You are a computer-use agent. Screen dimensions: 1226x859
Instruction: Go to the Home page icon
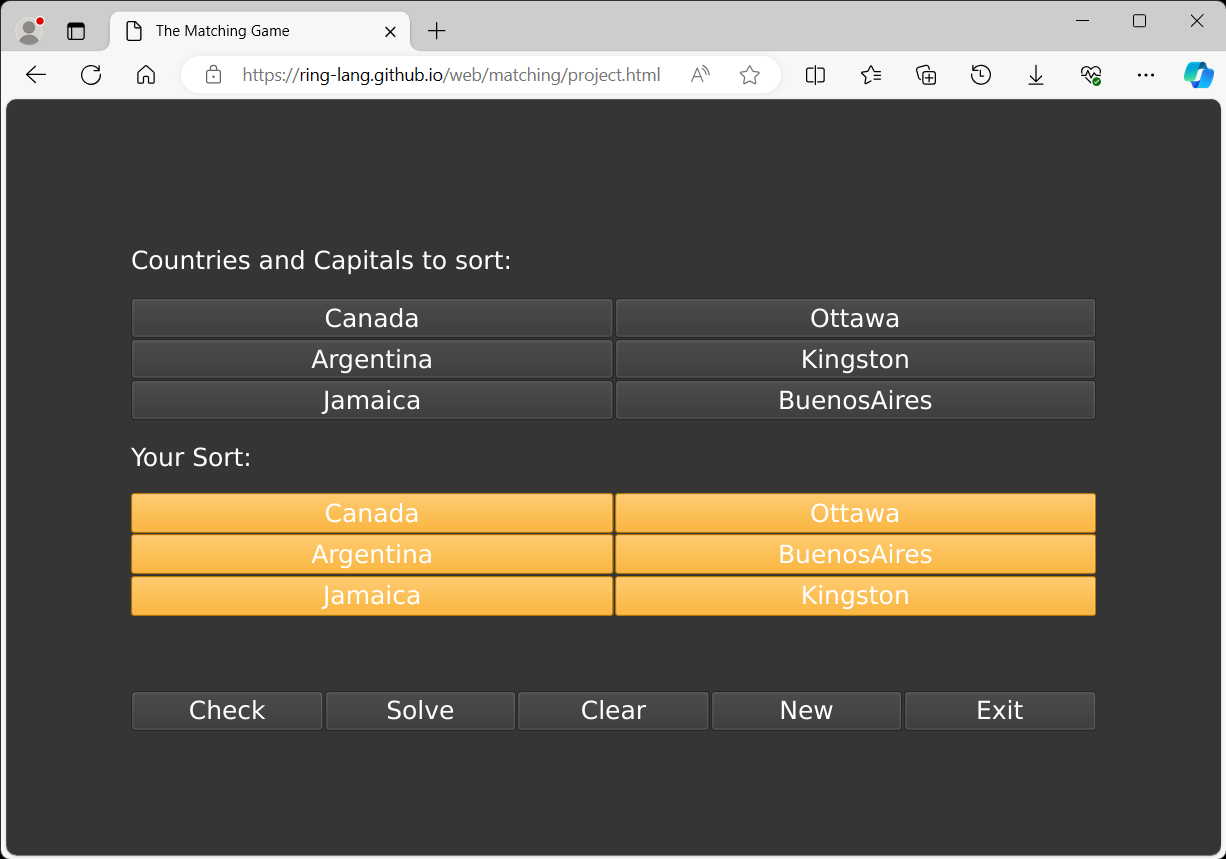pyautogui.click(x=146, y=75)
